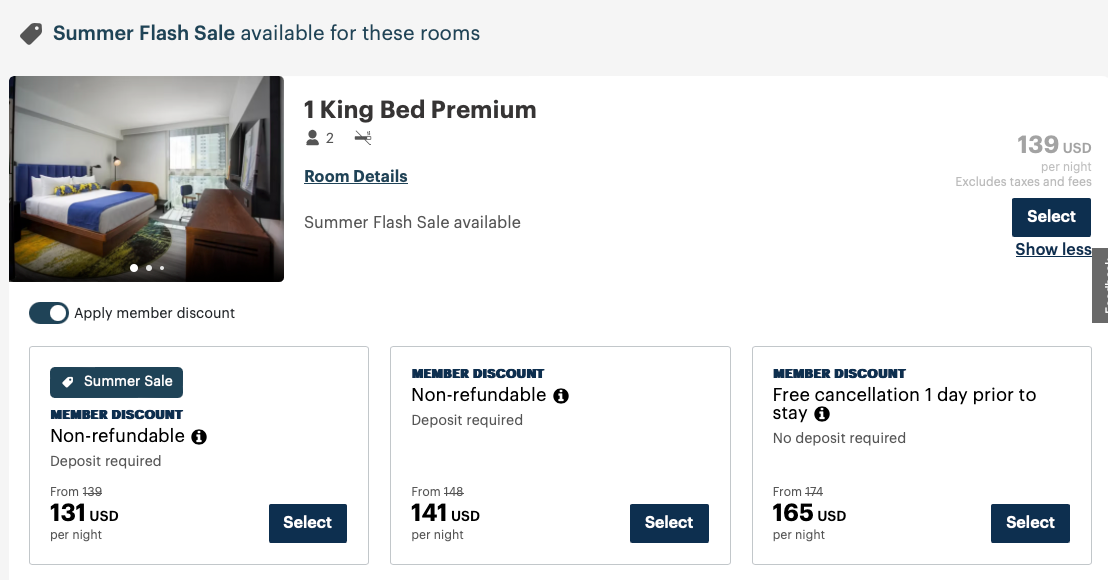Click the two-guest occupancy person icon
Viewport: 1108px width, 580px height.
(x=312, y=138)
